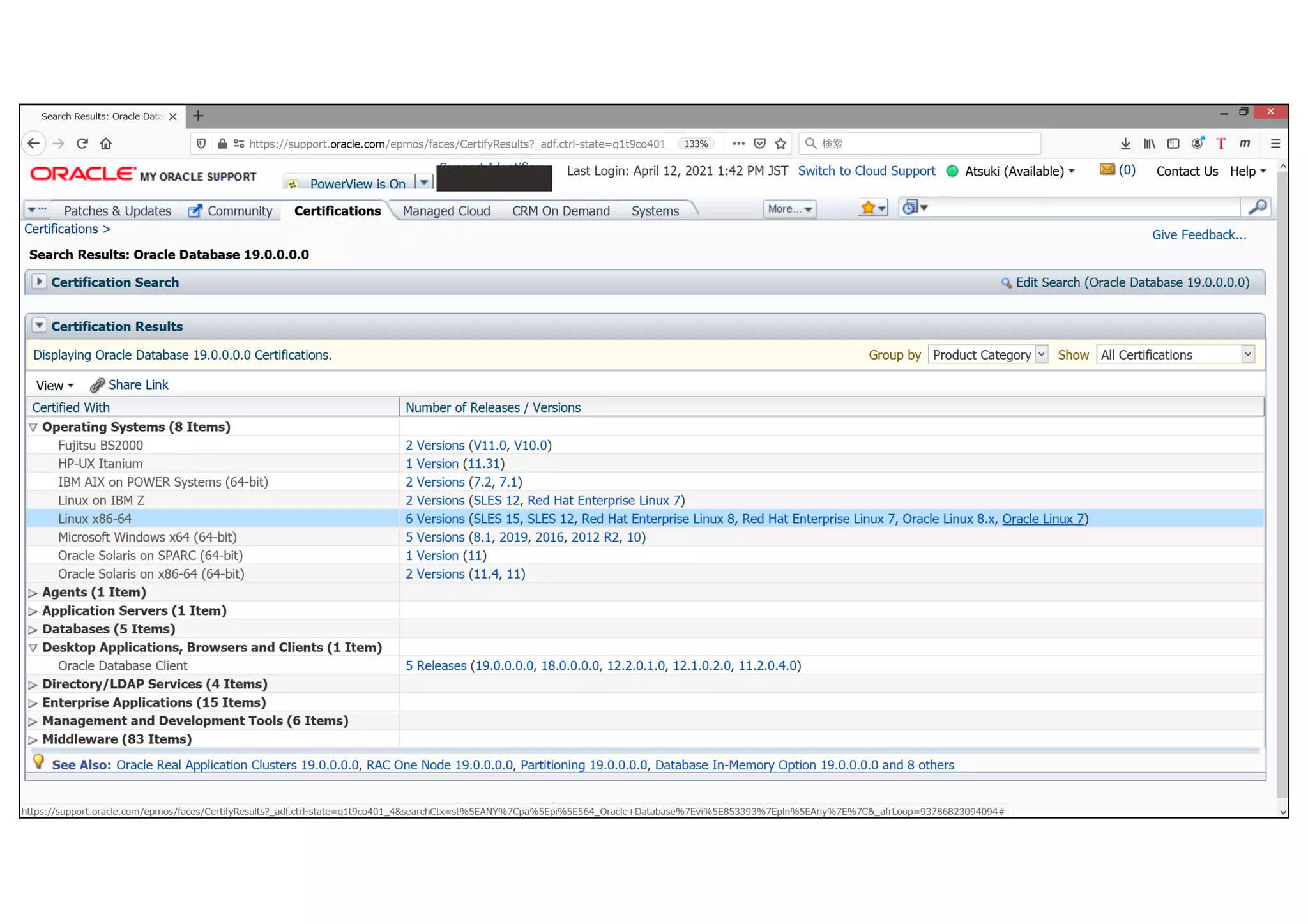Open the Group by Product Category dropdown
Screen dimensions: 1308x924
(x=987, y=354)
